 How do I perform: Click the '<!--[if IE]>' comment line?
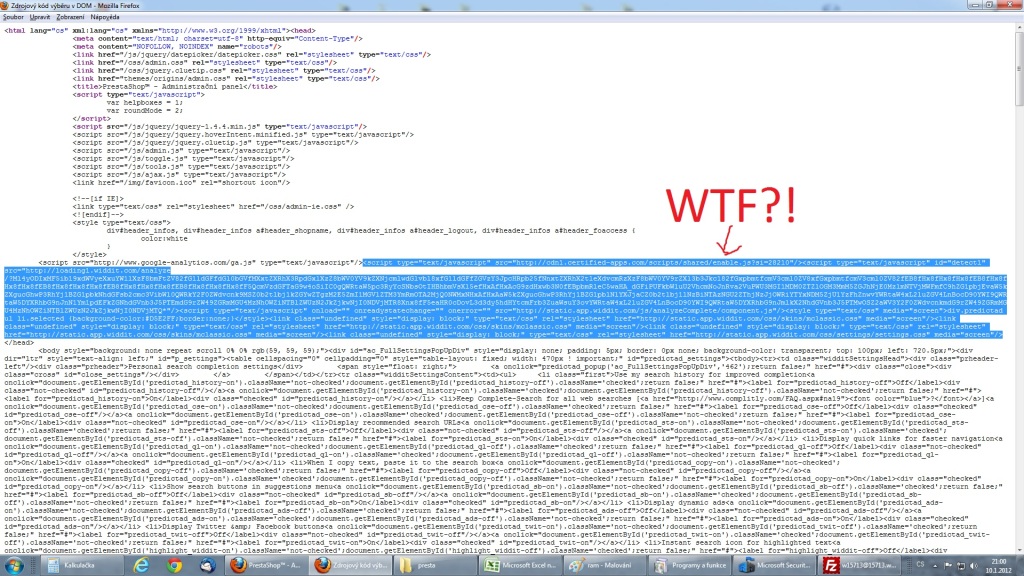point(98,199)
